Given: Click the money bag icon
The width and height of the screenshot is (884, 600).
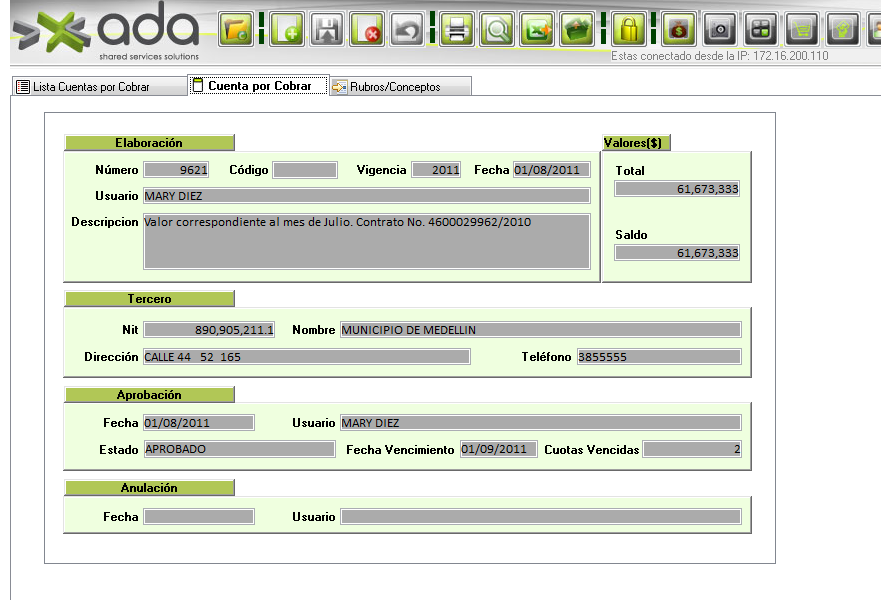Looking at the screenshot, I should [x=679, y=29].
